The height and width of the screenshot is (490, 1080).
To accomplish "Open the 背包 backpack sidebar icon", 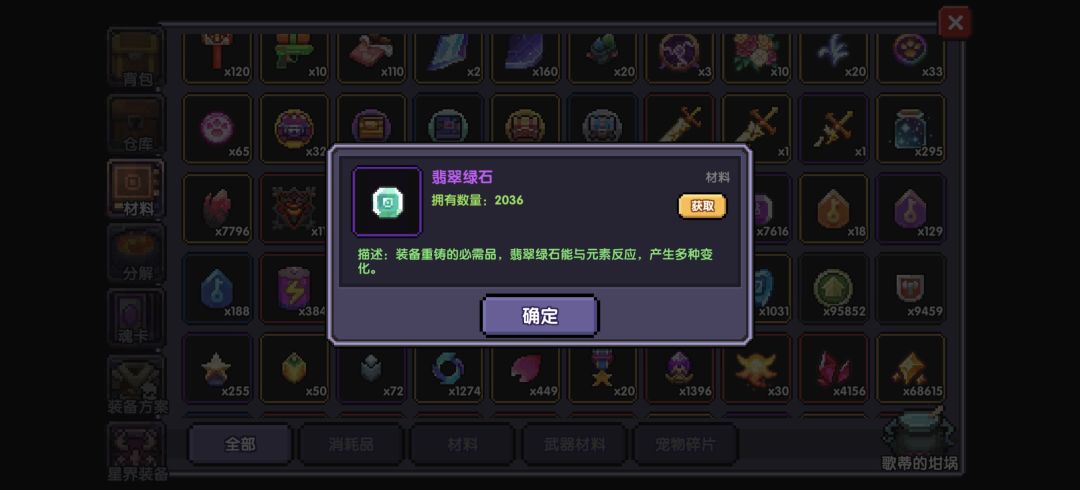I will pyautogui.click(x=136, y=58).
